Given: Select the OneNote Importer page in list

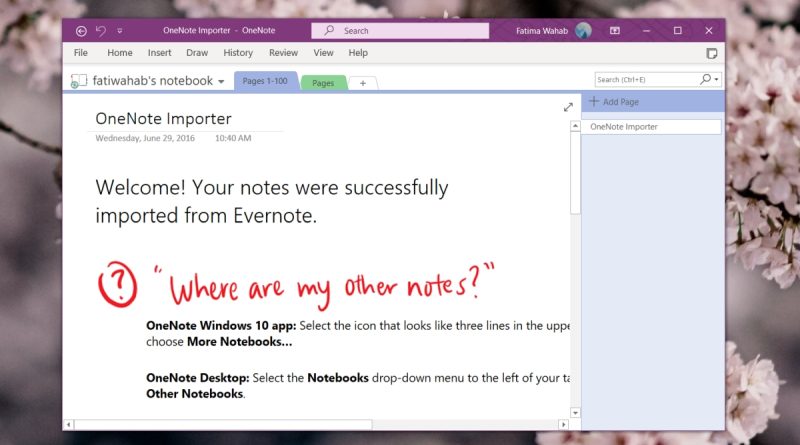Looking at the screenshot, I should point(652,127).
